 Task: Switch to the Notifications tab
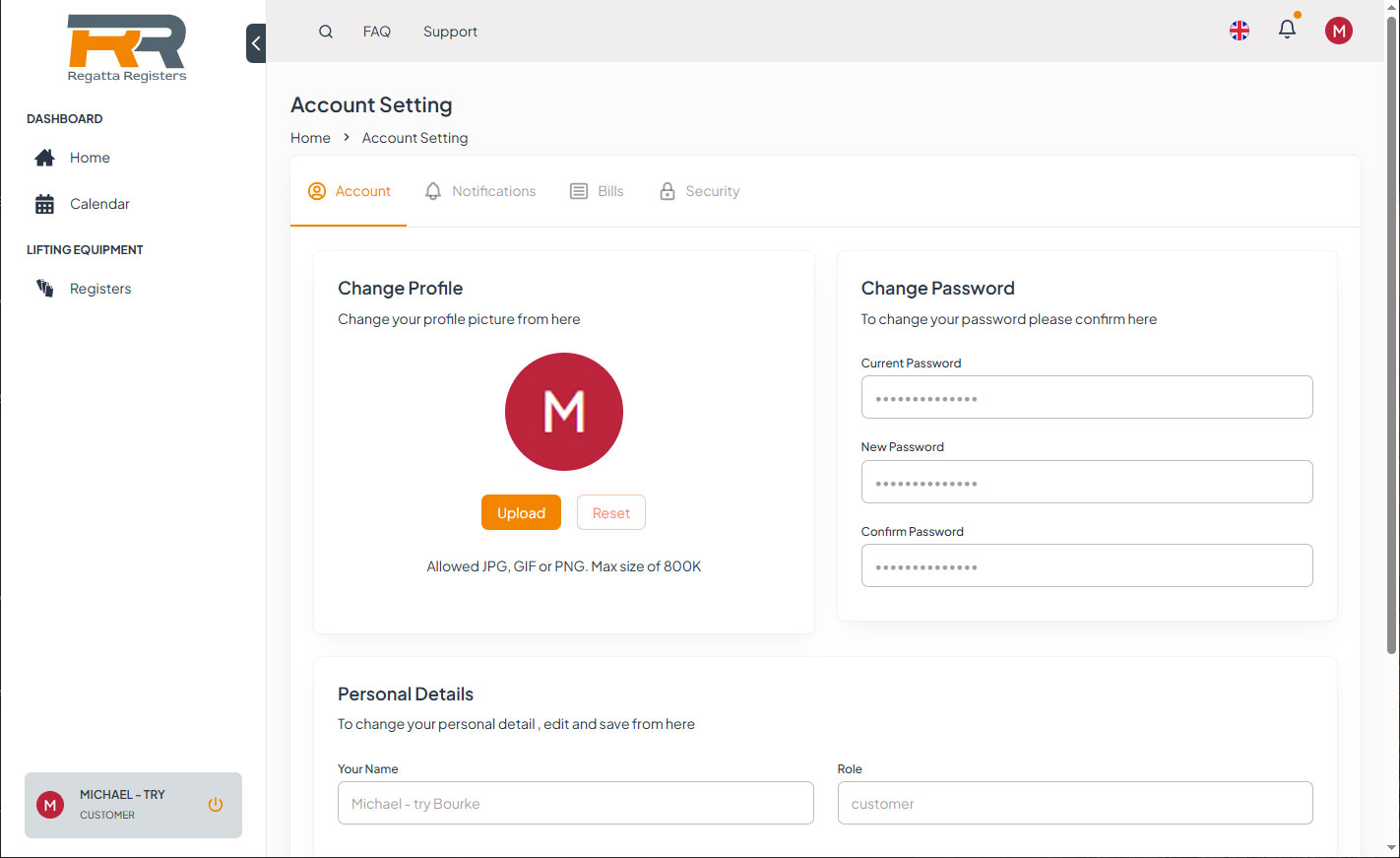[x=480, y=190]
